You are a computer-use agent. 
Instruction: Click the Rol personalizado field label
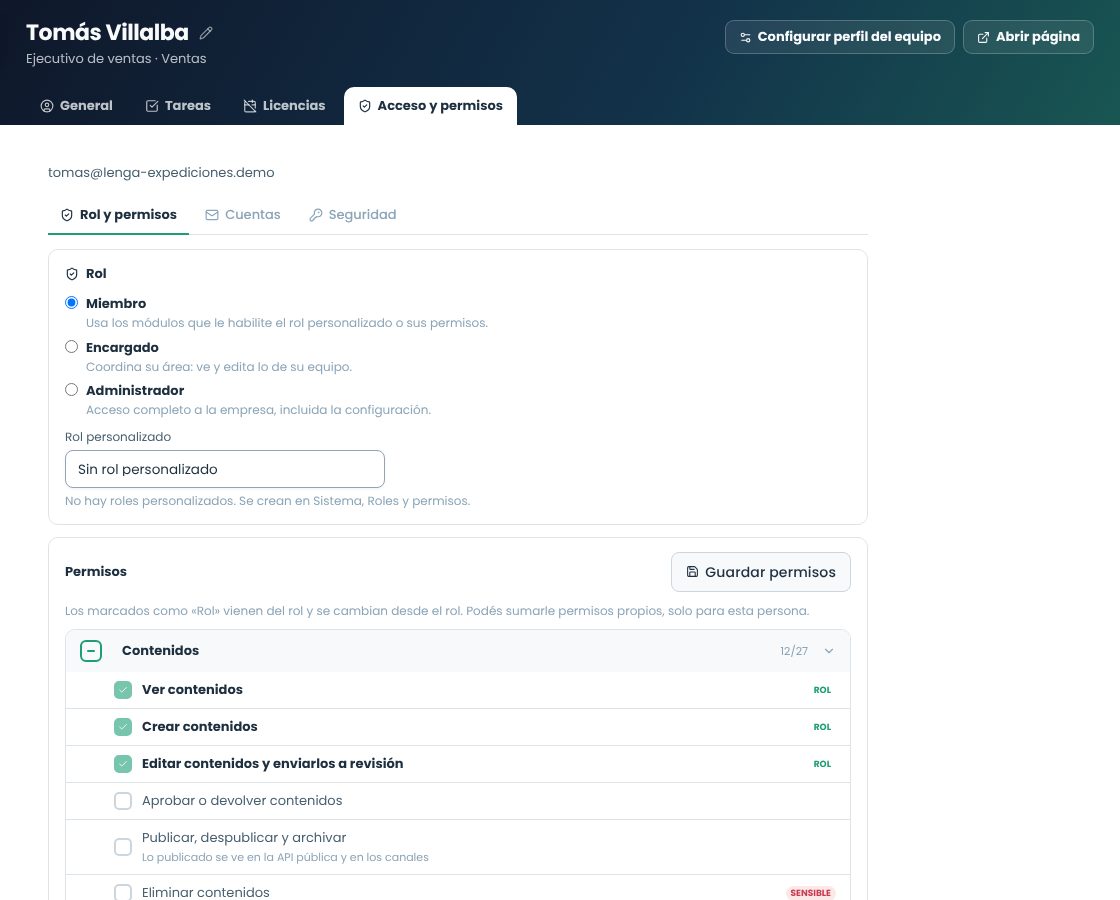click(118, 437)
